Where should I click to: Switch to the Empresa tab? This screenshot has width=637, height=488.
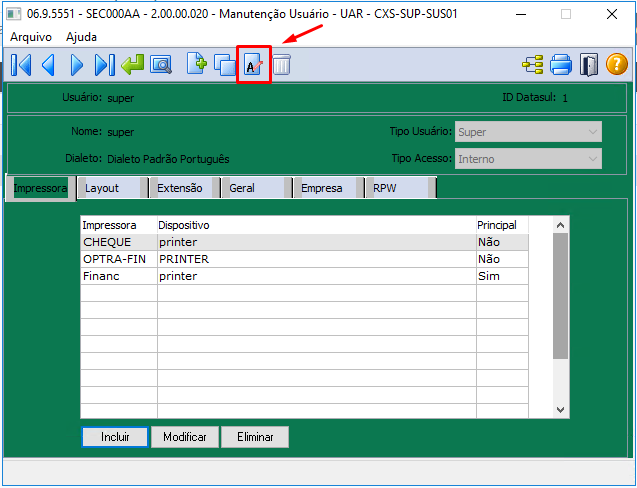click(329, 188)
